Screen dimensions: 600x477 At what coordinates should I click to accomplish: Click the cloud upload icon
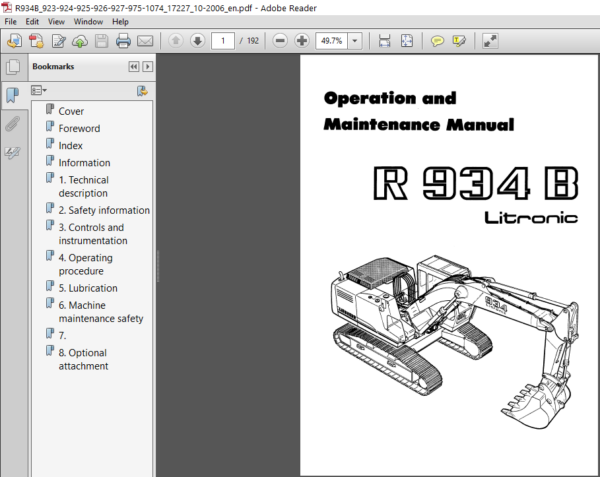(80, 41)
